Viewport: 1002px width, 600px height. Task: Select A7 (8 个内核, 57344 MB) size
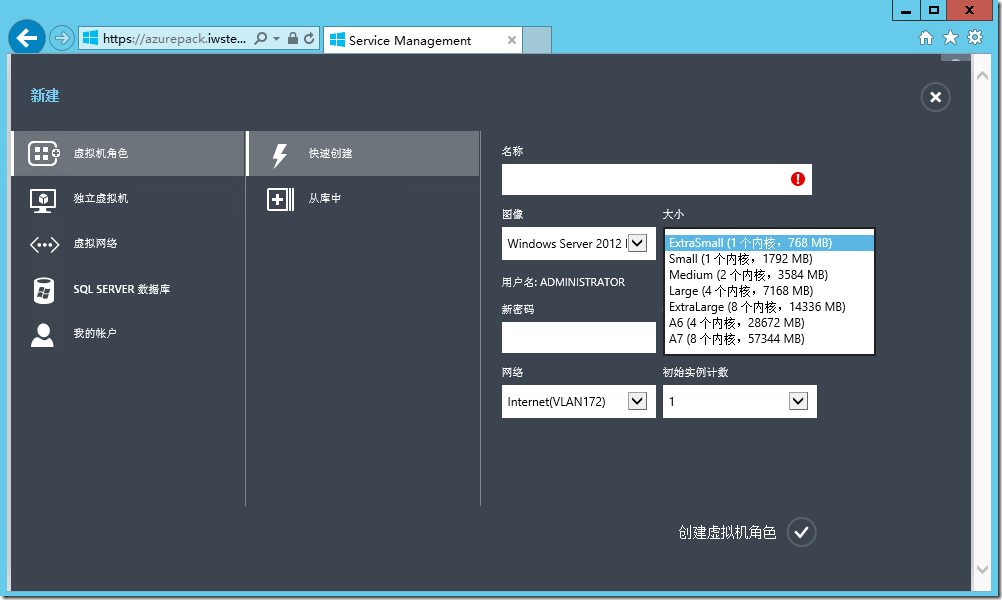[769, 339]
